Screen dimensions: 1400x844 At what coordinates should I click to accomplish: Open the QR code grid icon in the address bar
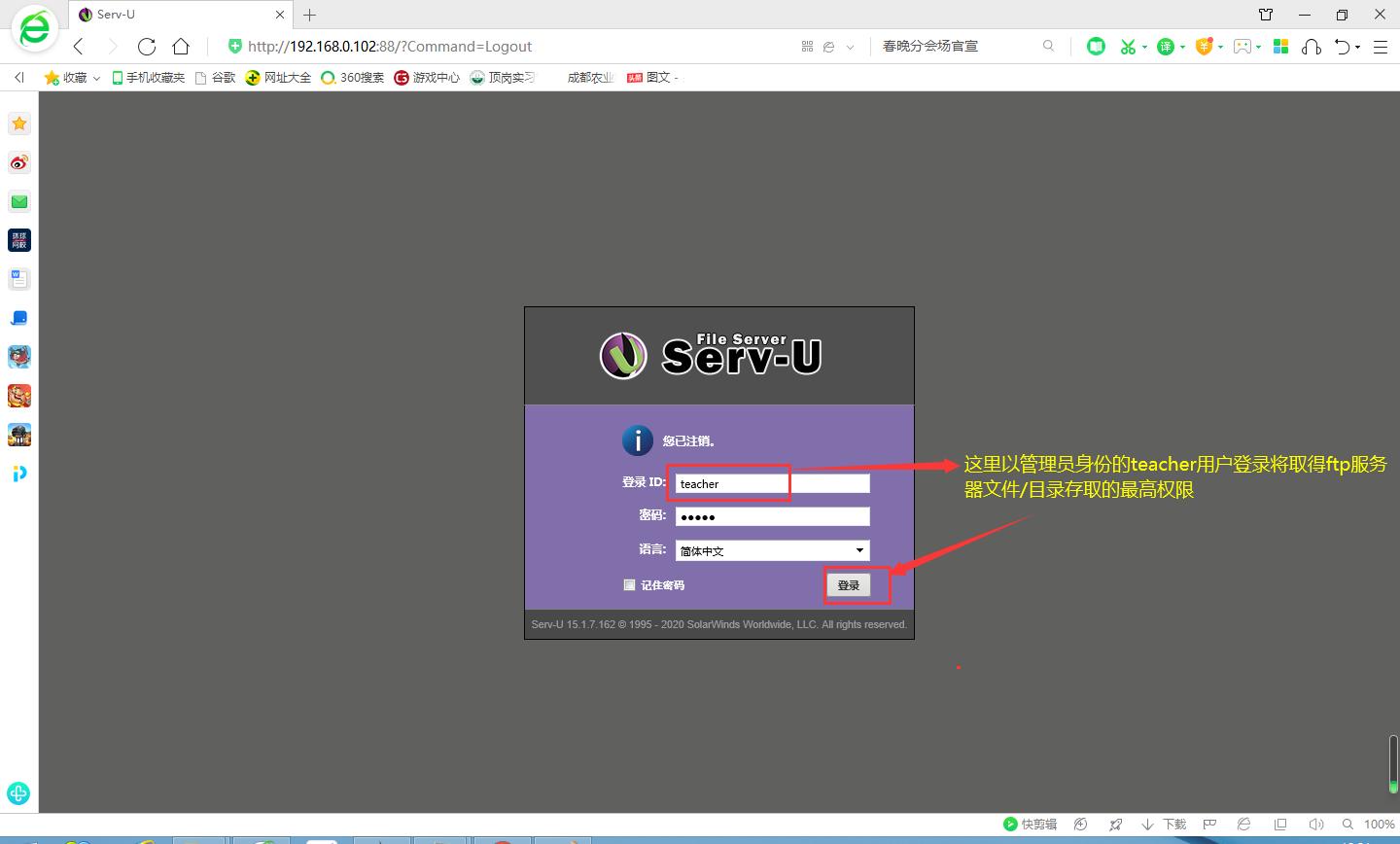click(x=807, y=46)
